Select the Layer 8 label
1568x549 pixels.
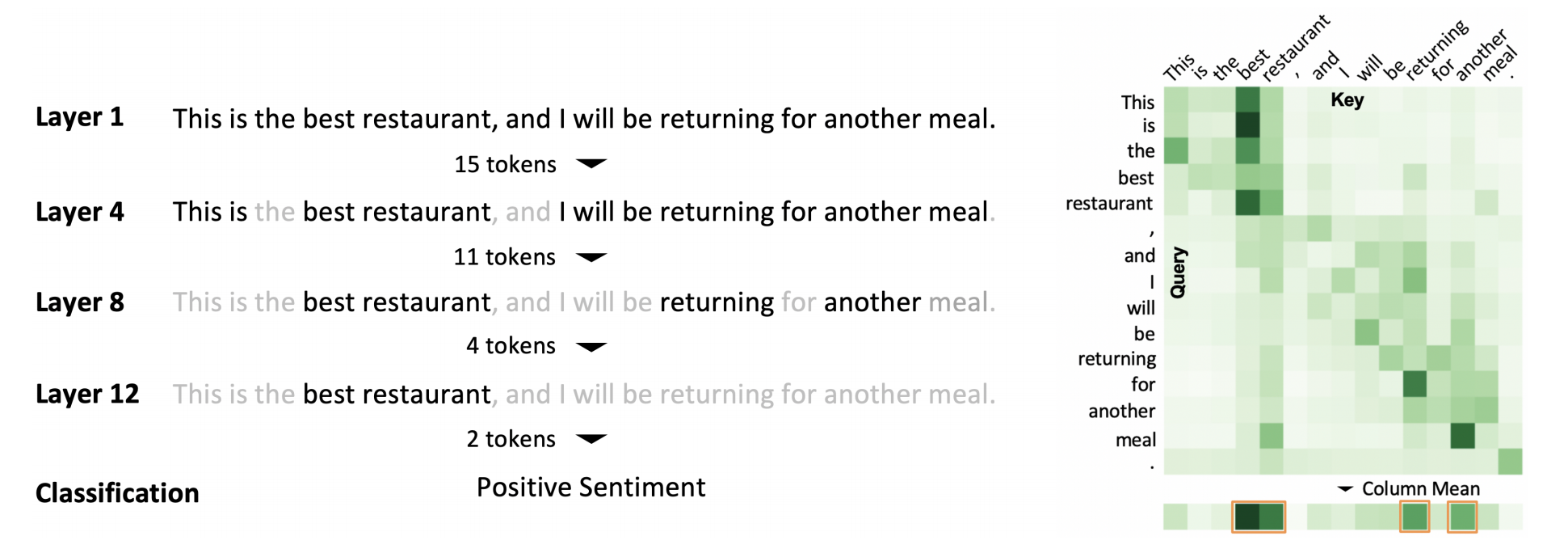pos(79,302)
